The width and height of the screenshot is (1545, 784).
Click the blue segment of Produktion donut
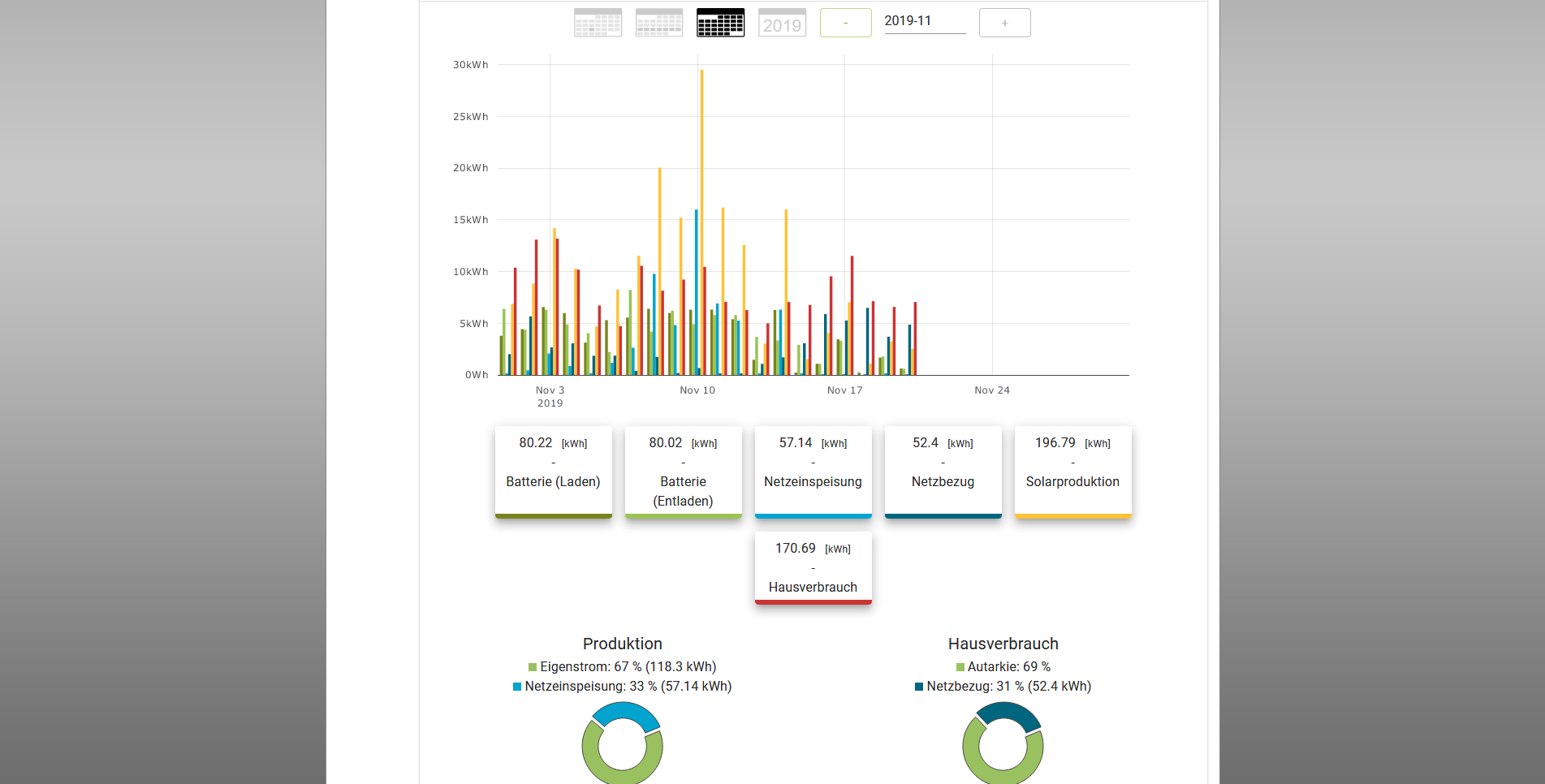pyautogui.click(x=627, y=715)
